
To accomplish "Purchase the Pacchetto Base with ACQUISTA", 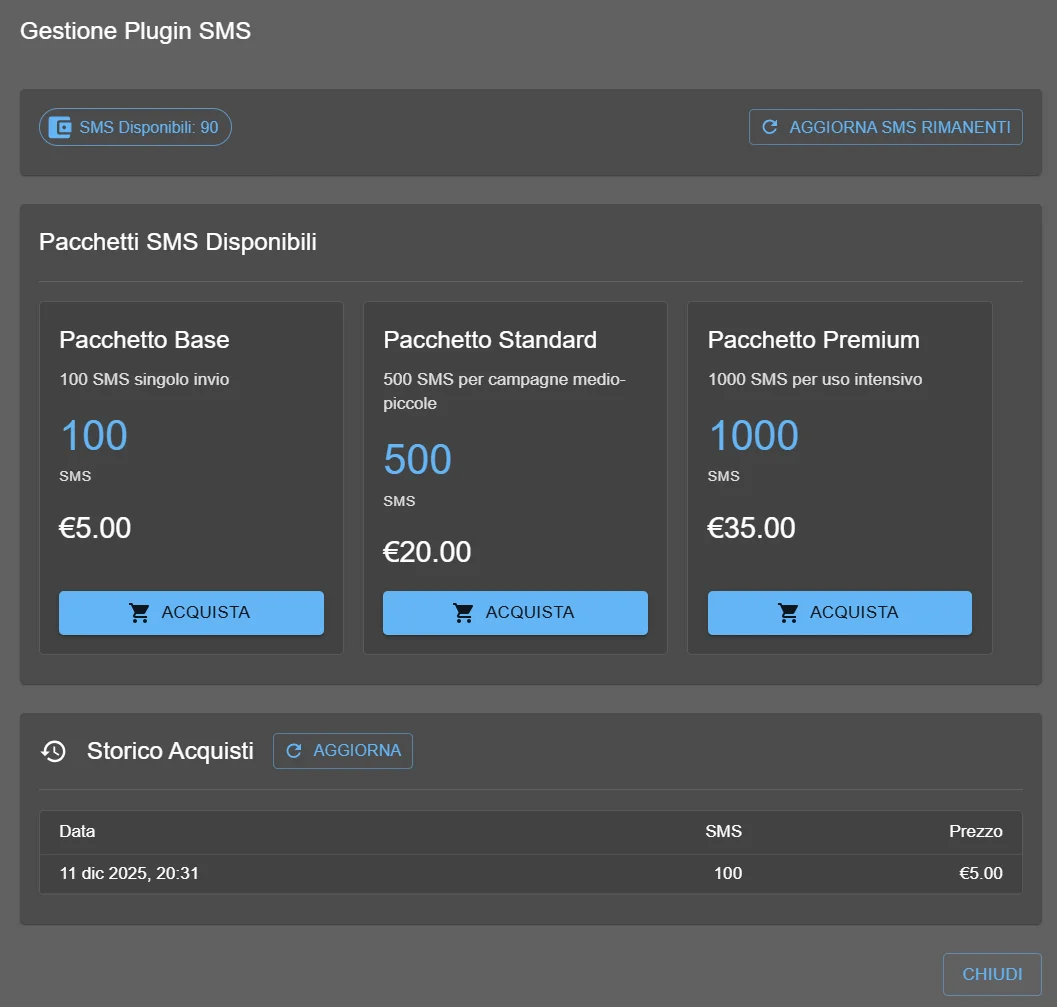I will coord(191,612).
